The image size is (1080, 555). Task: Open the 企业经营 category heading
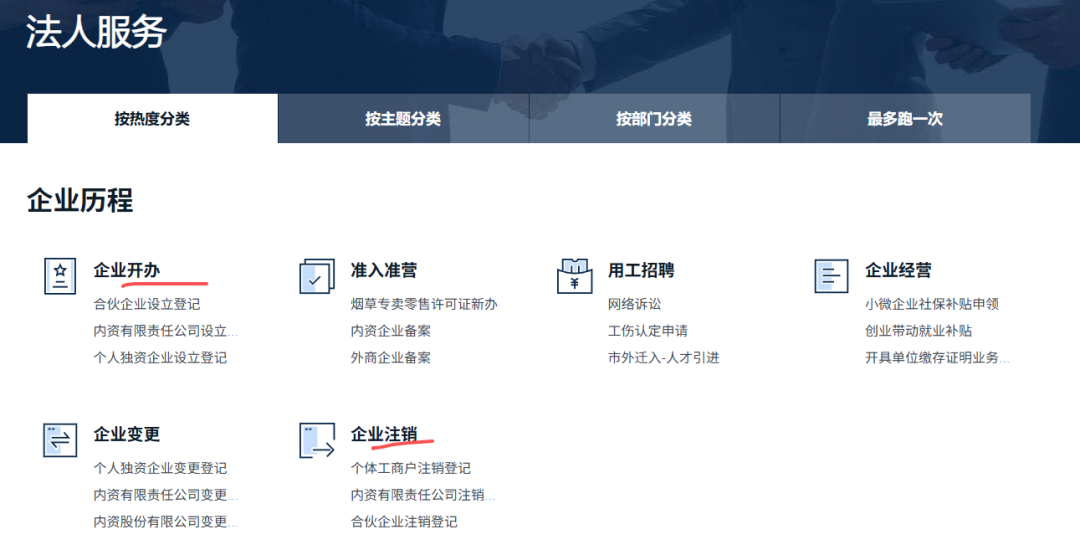898,270
